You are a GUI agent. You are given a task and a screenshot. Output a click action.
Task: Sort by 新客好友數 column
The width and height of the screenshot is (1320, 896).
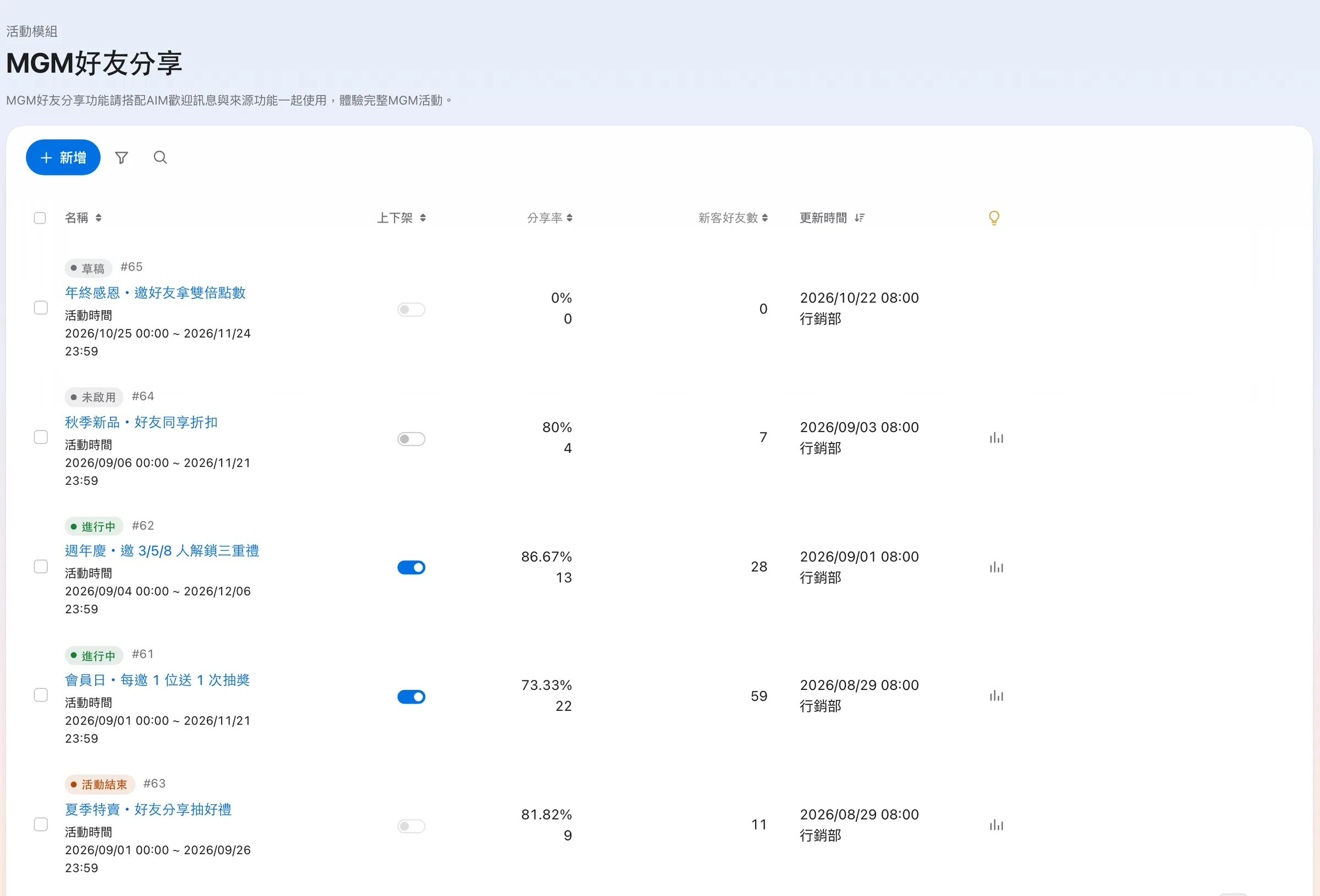point(733,218)
